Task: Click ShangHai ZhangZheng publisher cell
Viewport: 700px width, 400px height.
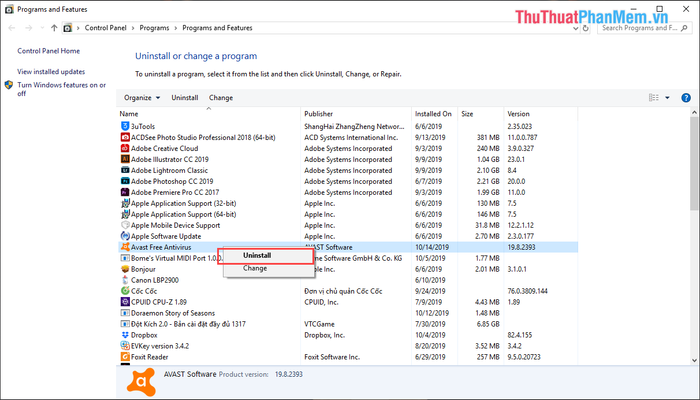Action: coord(354,126)
